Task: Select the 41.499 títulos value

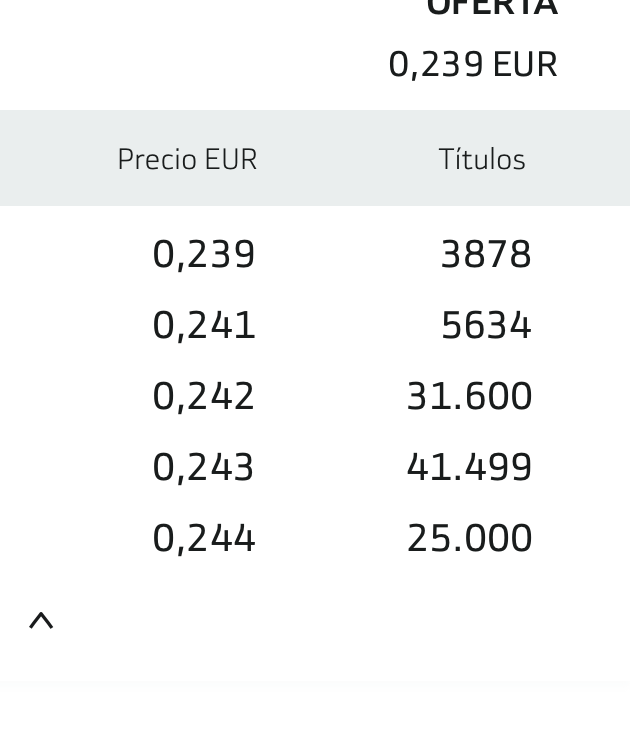Action: point(469,468)
